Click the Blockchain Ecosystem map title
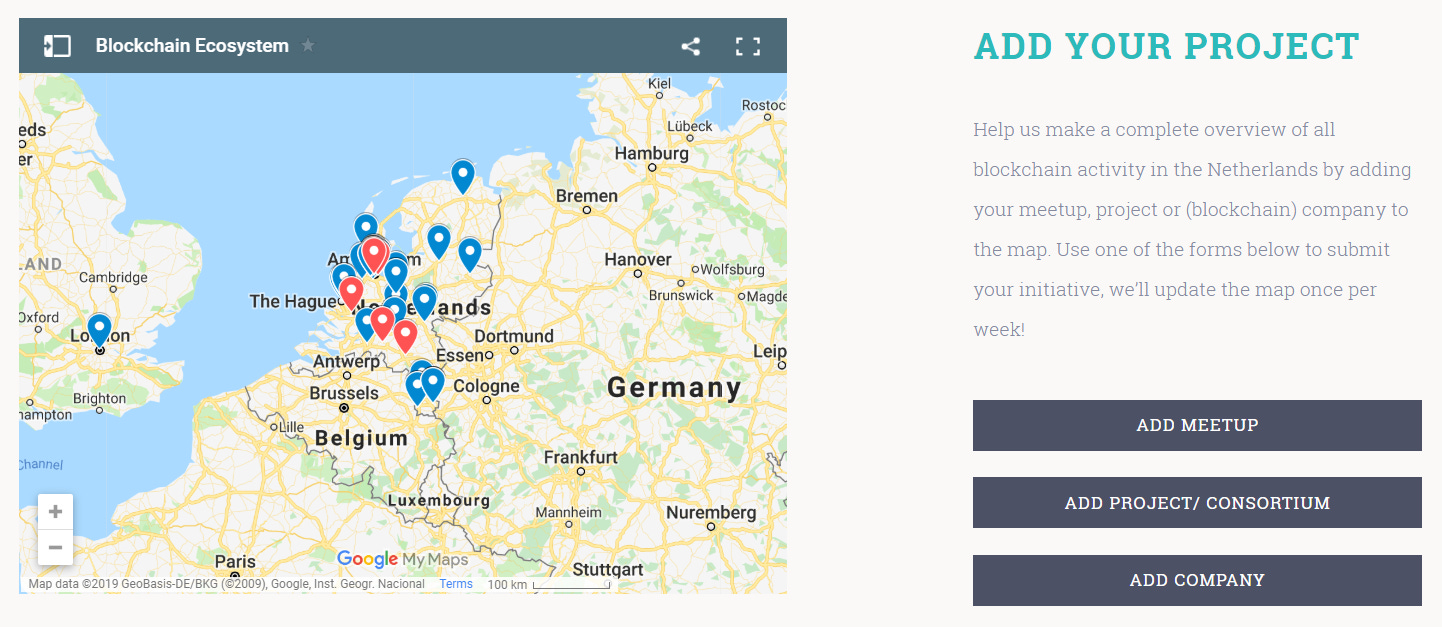Screen dimensions: 1442x627 tap(192, 46)
